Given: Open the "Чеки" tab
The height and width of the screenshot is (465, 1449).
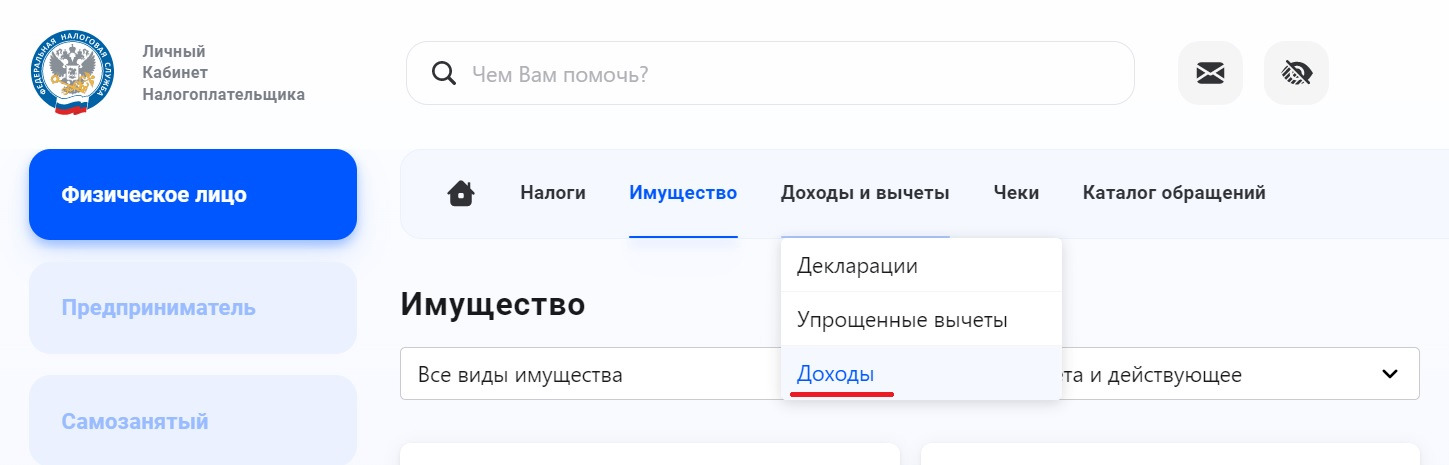Looking at the screenshot, I should (x=1016, y=193).
